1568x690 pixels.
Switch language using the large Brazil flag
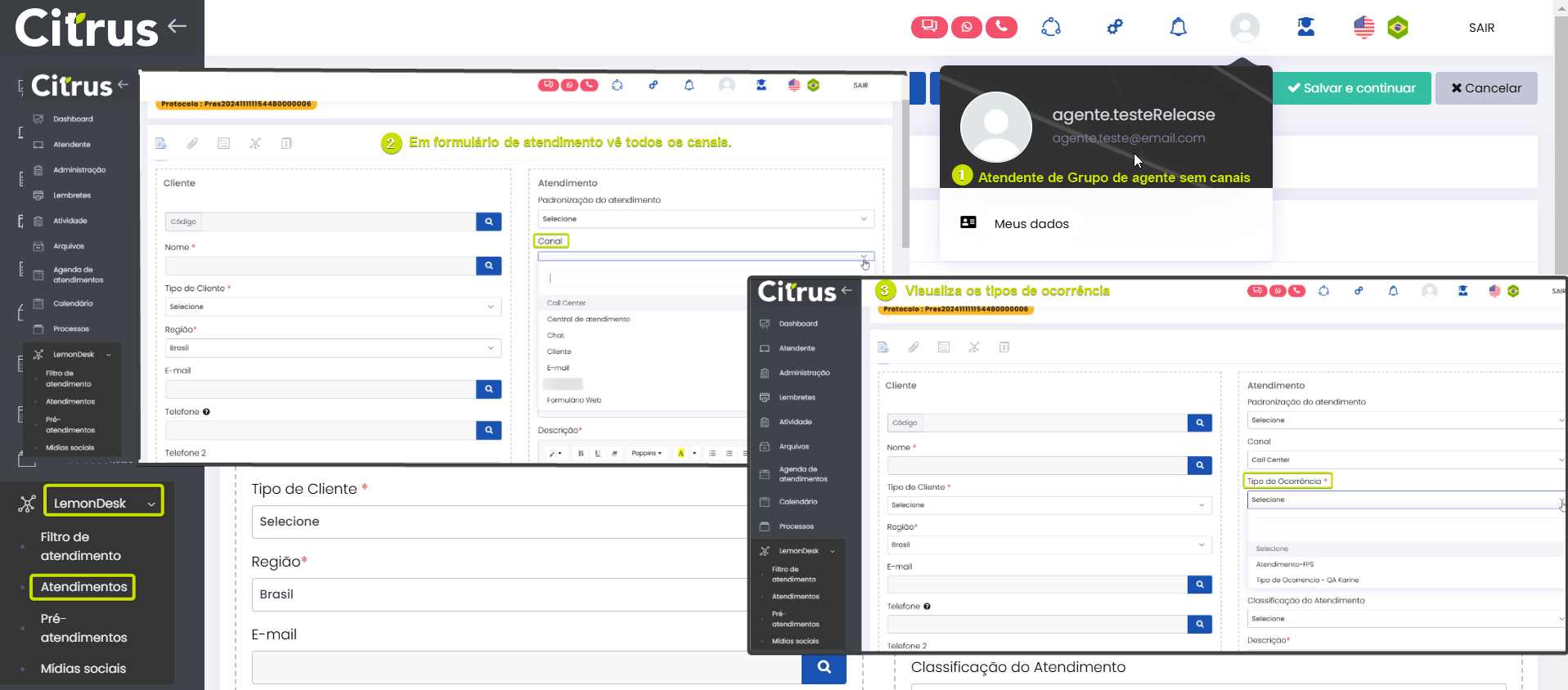[1398, 27]
